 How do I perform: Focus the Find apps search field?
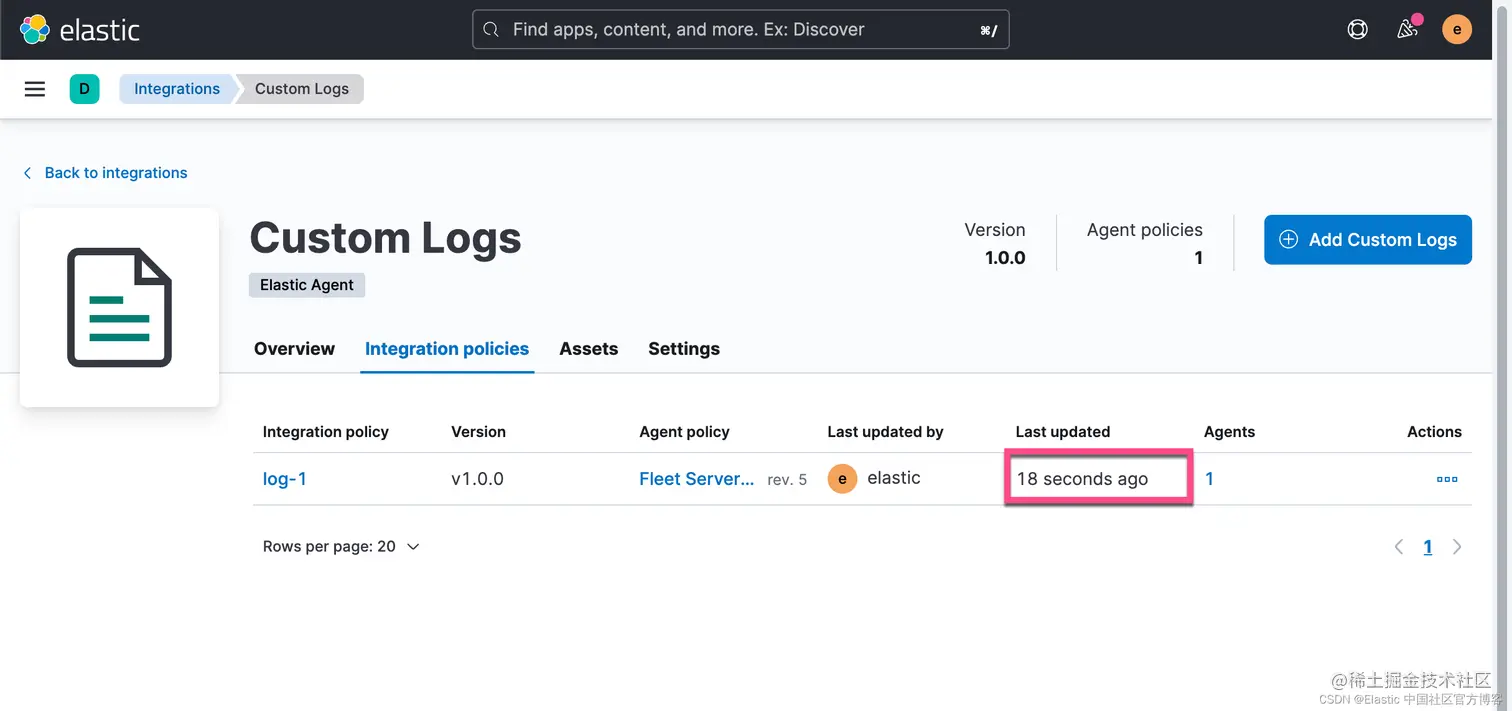coord(741,30)
